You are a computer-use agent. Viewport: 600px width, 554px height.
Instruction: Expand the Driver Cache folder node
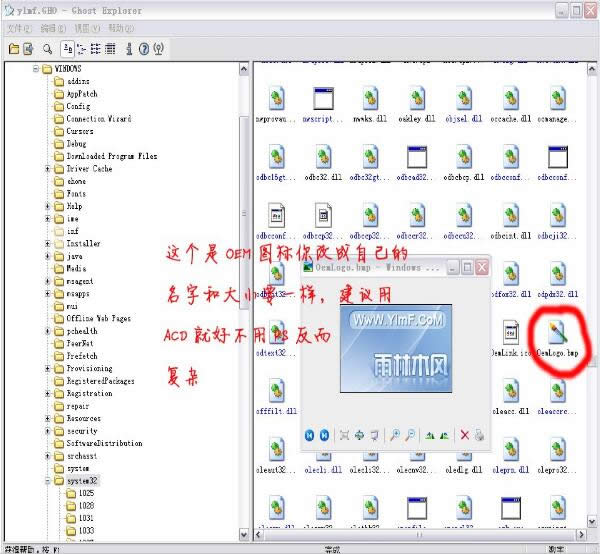tap(48, 169)
